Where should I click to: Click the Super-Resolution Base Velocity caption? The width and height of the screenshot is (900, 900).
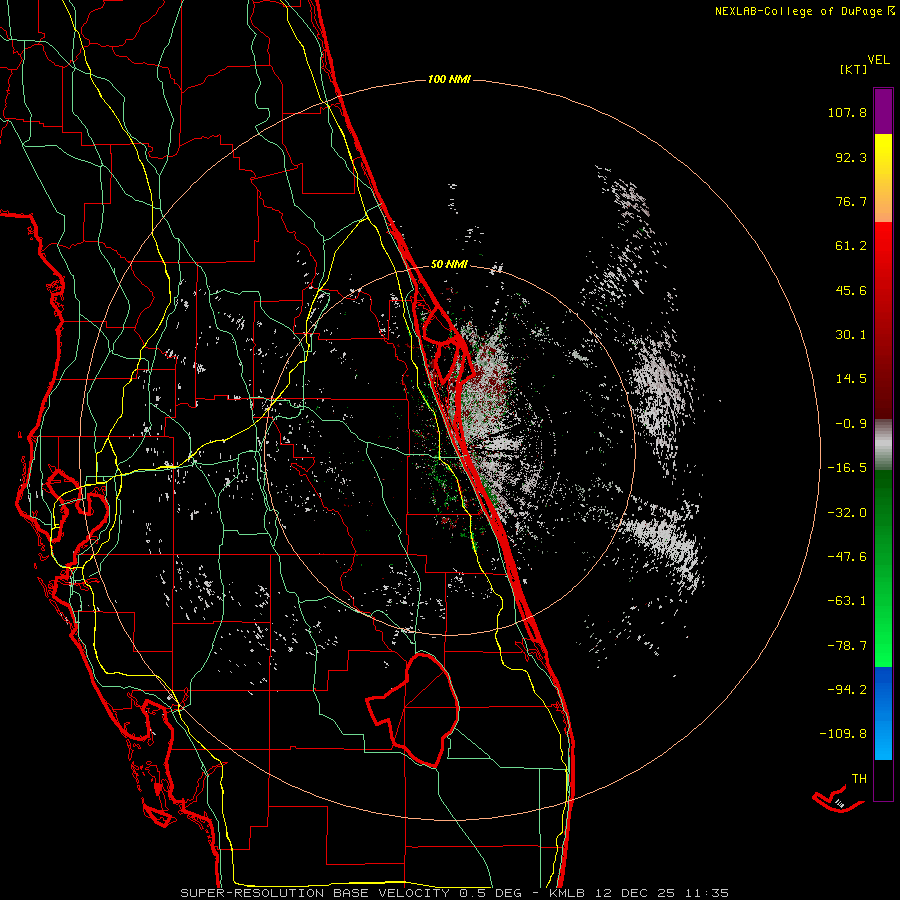455,893
